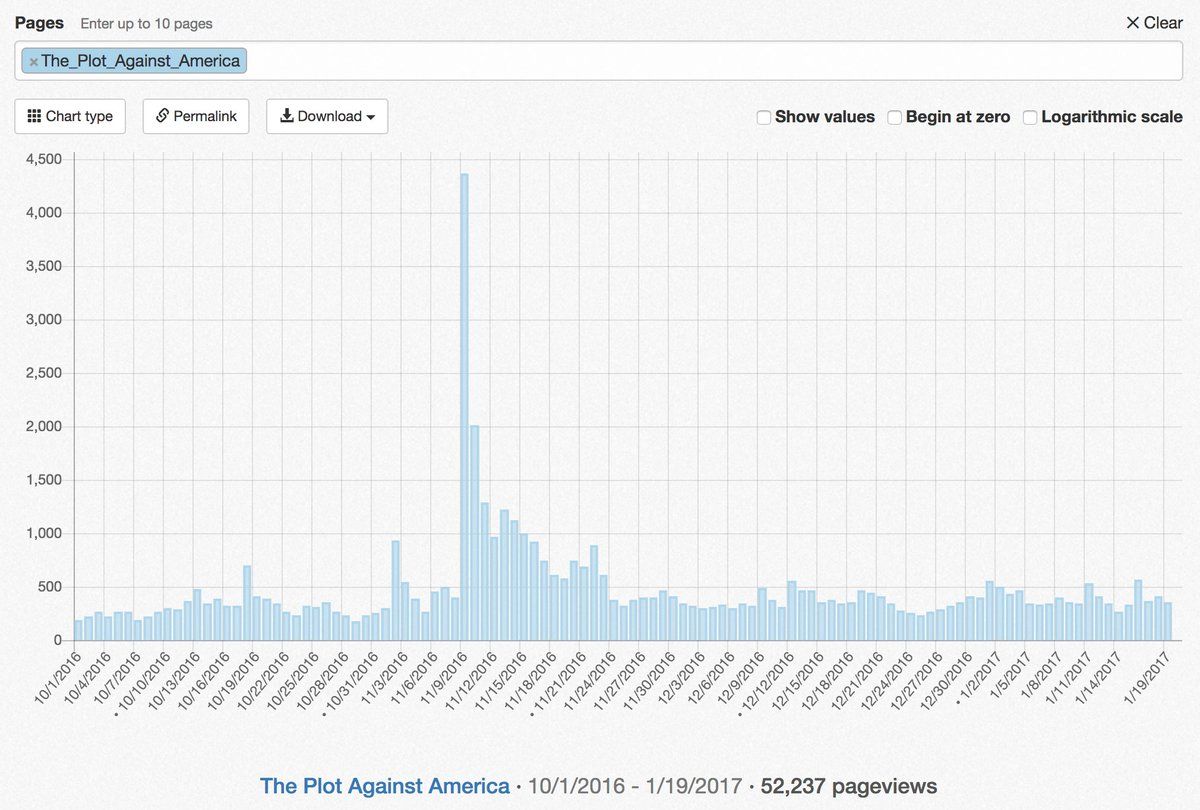
Task: Copy the Permalink link
Action: pyautogui.click(x=196, y=116)
